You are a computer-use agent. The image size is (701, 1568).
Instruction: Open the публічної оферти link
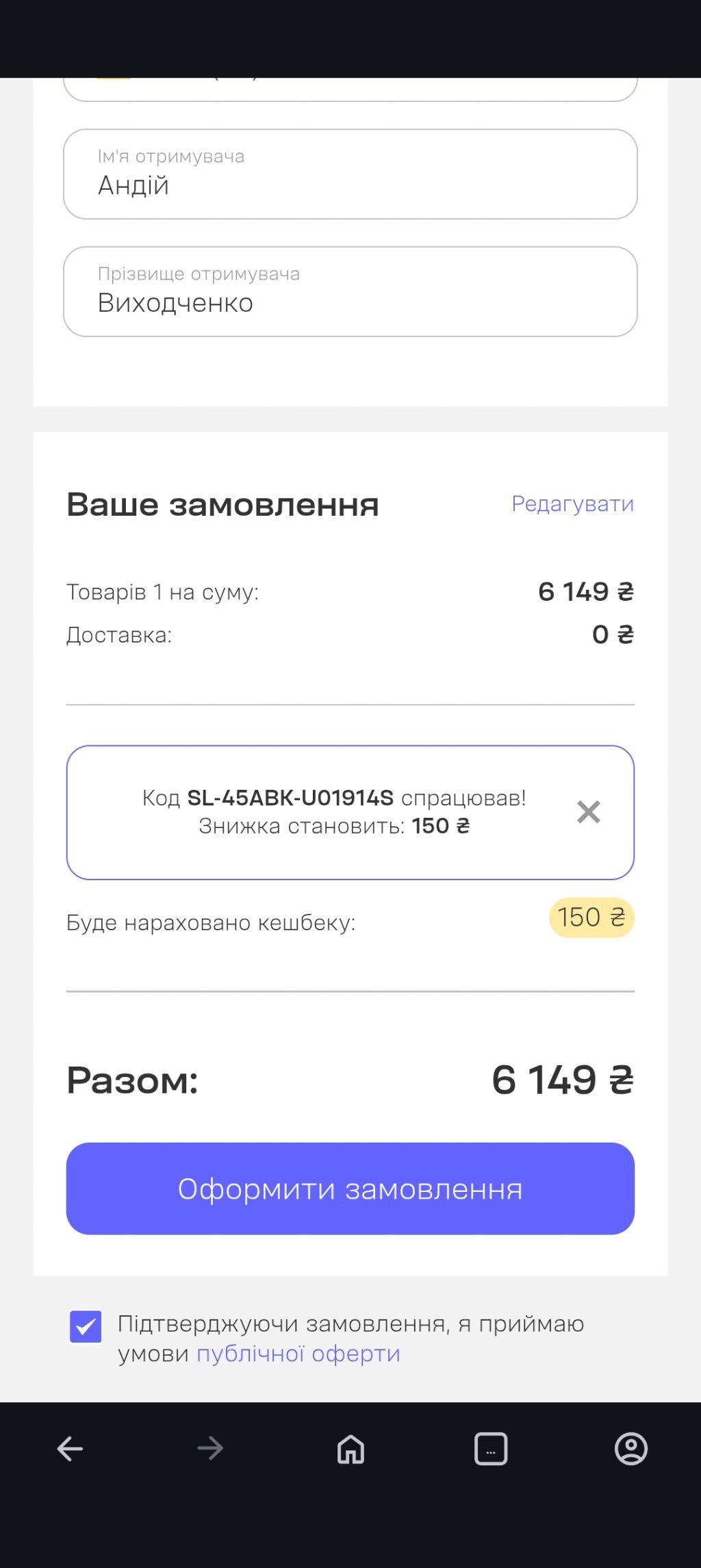point(298,1354)
